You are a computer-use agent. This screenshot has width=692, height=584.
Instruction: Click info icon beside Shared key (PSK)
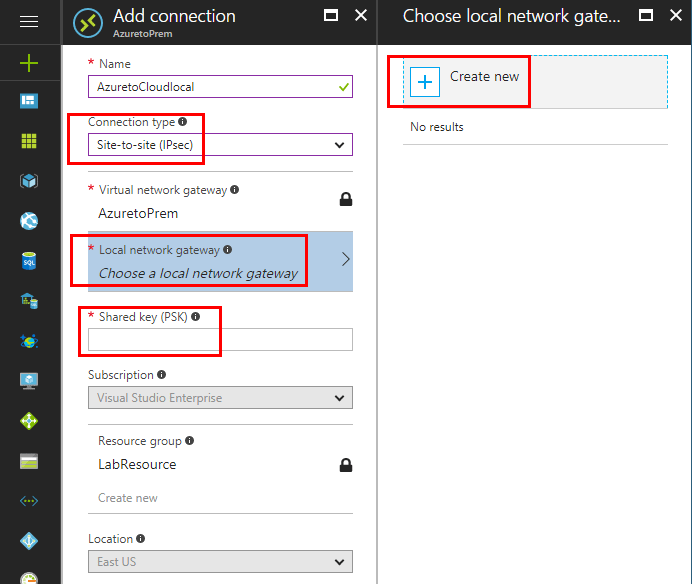click(195, 317)
